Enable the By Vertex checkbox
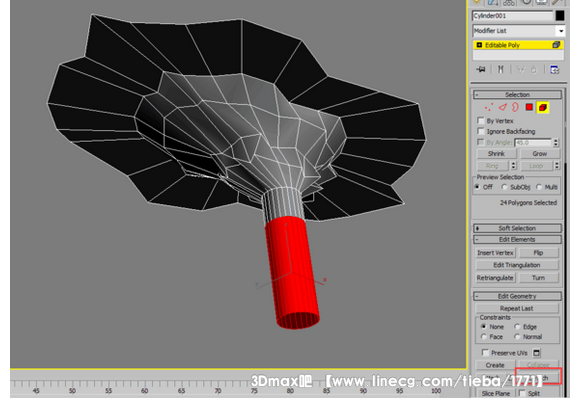This screenshot has width=572, height=398. point(481,120)
